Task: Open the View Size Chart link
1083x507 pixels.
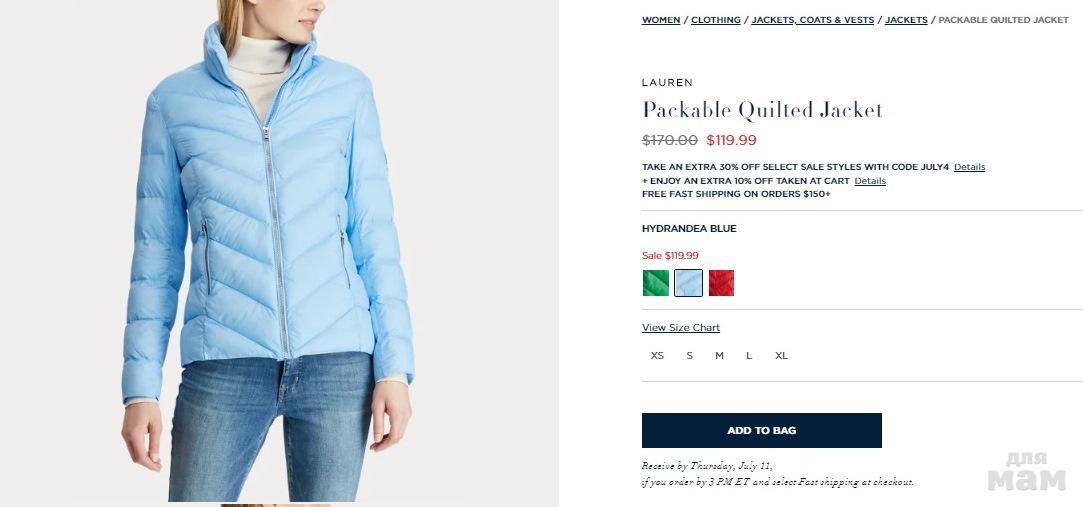Action: (680, 327)
